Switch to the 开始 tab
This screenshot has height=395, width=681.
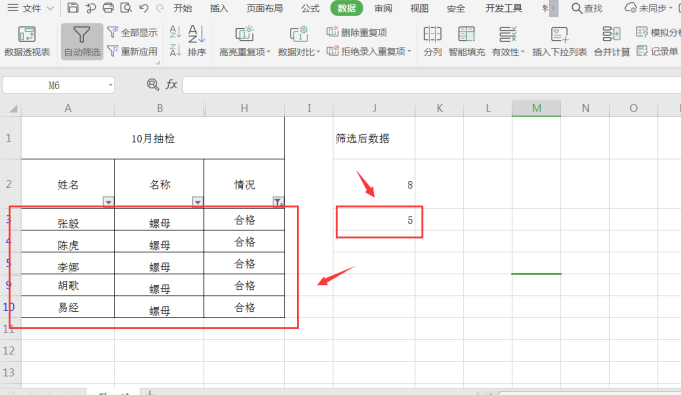[x=183, y=8]
